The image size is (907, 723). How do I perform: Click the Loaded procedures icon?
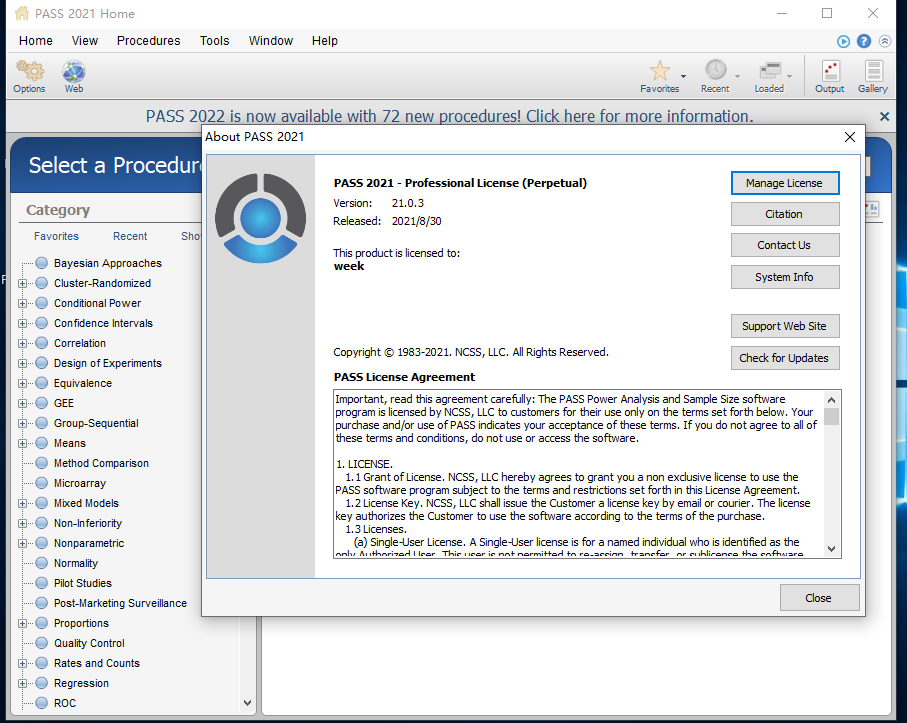pyautogui.click(x=770, y=71)
